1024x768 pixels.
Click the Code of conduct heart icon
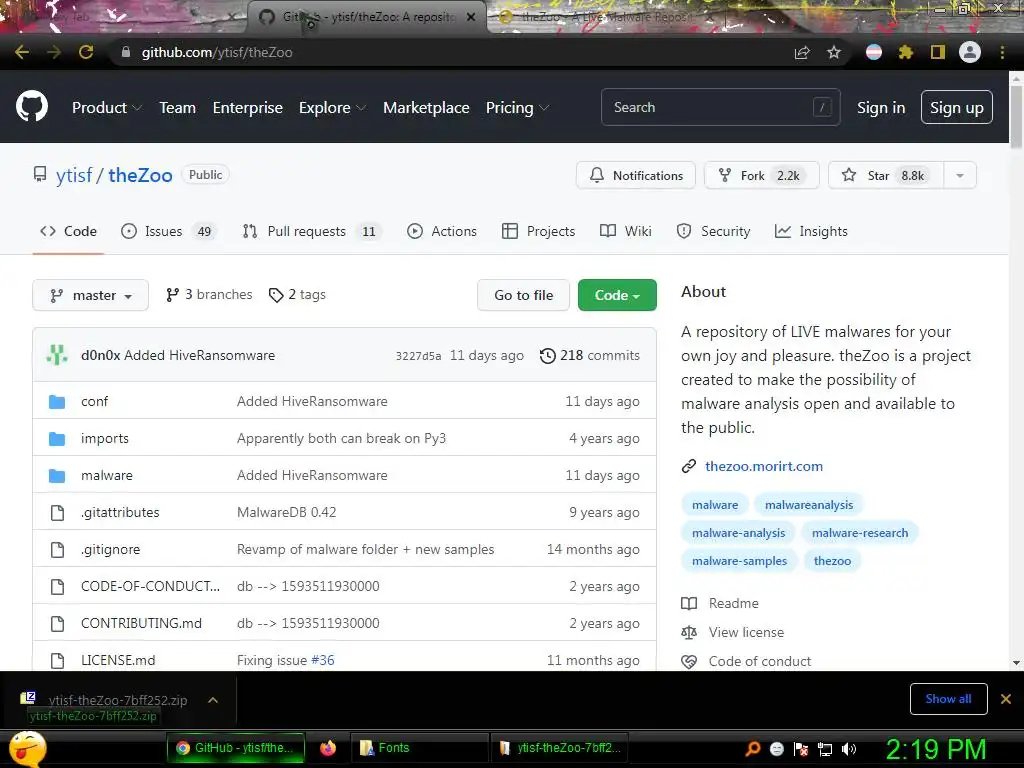689,662
